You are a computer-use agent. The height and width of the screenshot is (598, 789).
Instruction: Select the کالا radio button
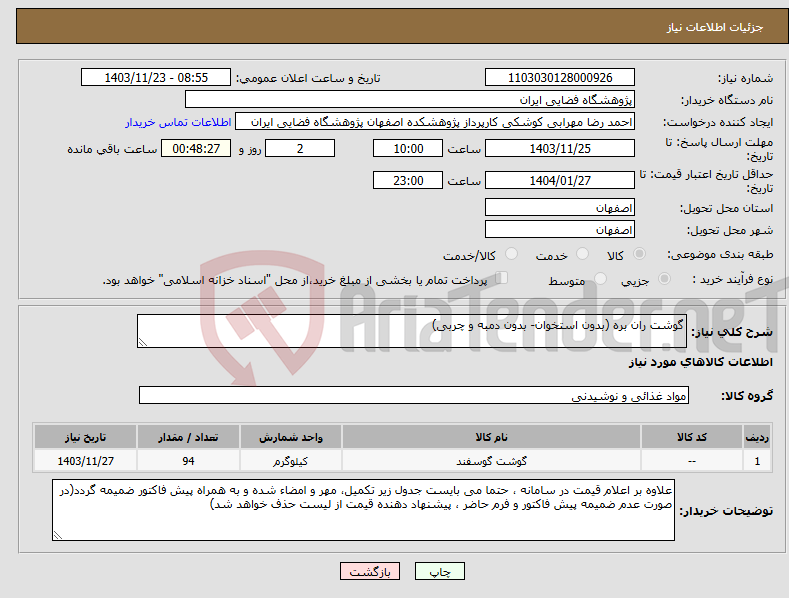tap(640, 254)
